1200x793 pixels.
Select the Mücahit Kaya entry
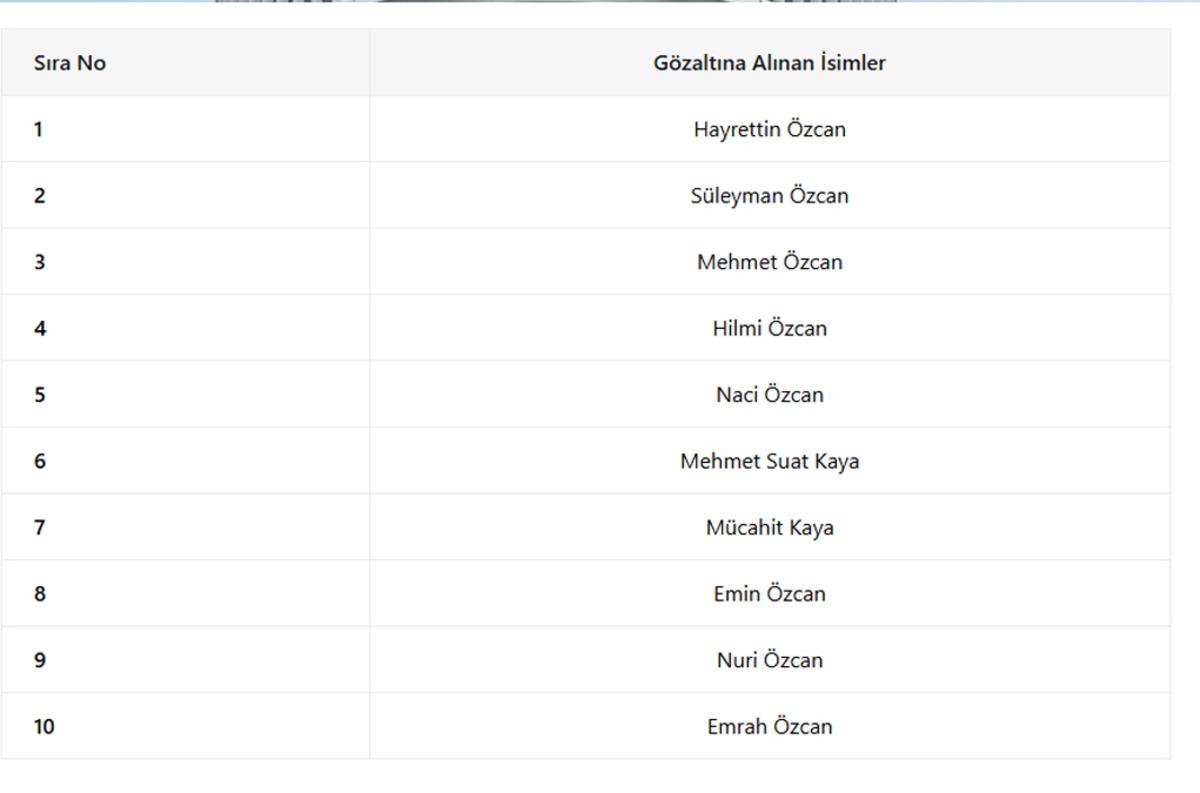tap(769, 527)
